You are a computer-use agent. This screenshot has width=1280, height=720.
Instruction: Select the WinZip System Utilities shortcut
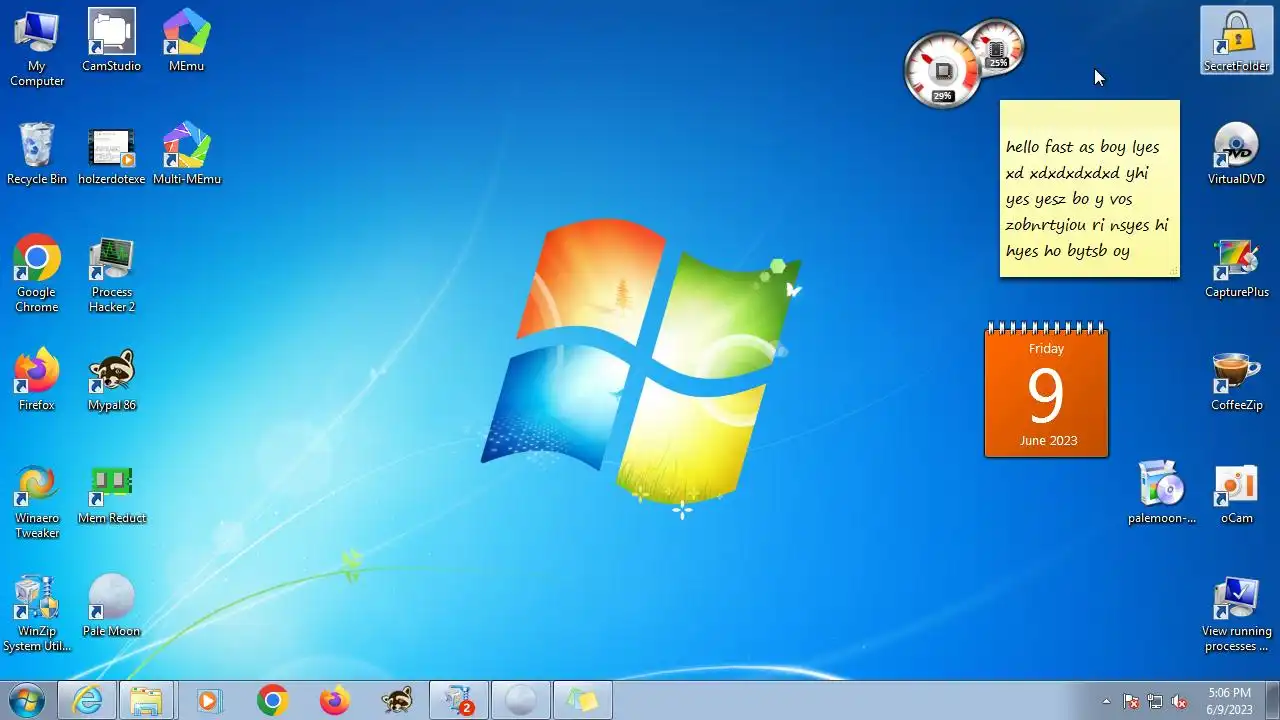click(37, 613)
